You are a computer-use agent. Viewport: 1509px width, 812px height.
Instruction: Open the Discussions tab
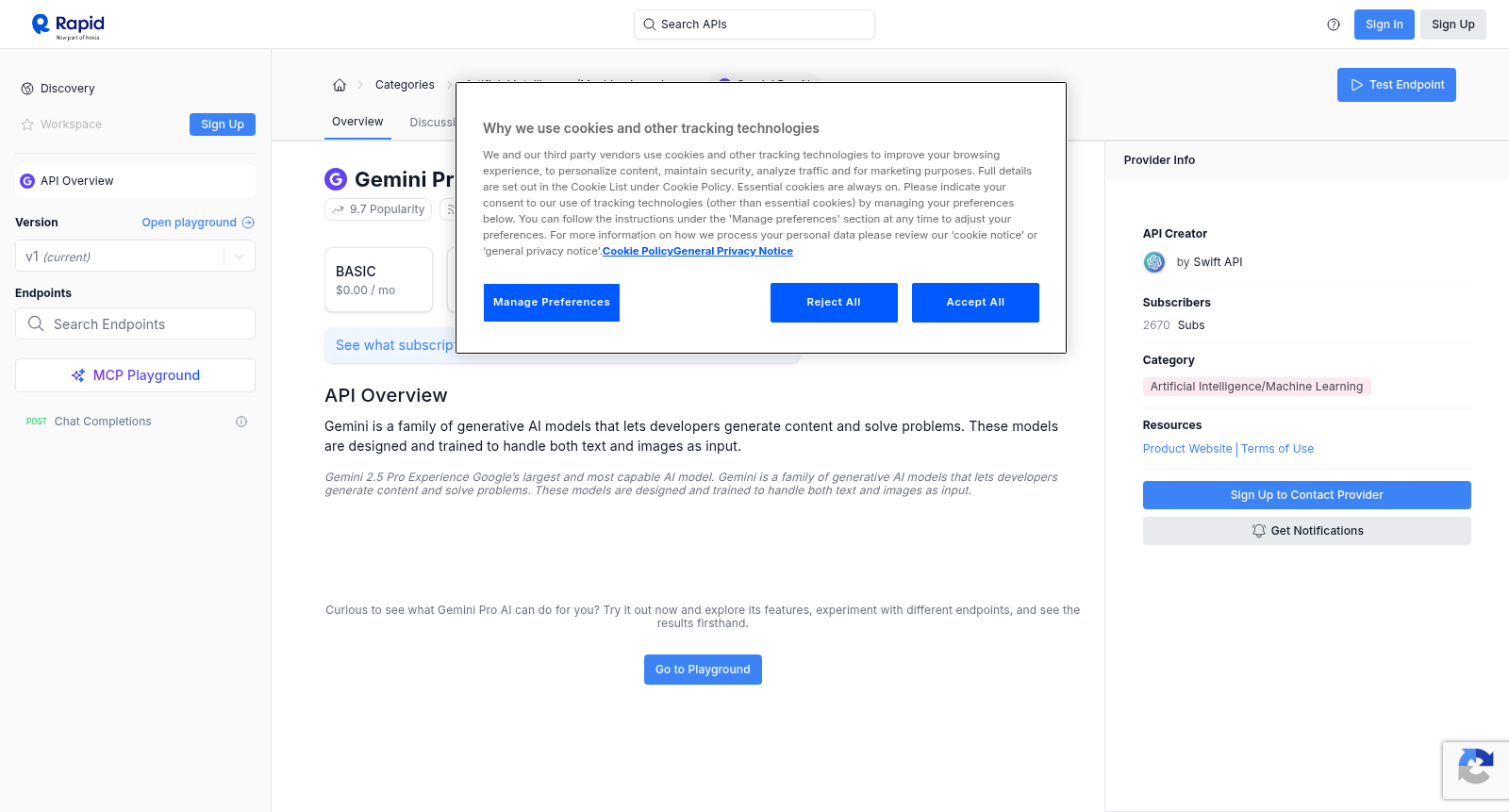pyautogui.click(x=433, y=123)
